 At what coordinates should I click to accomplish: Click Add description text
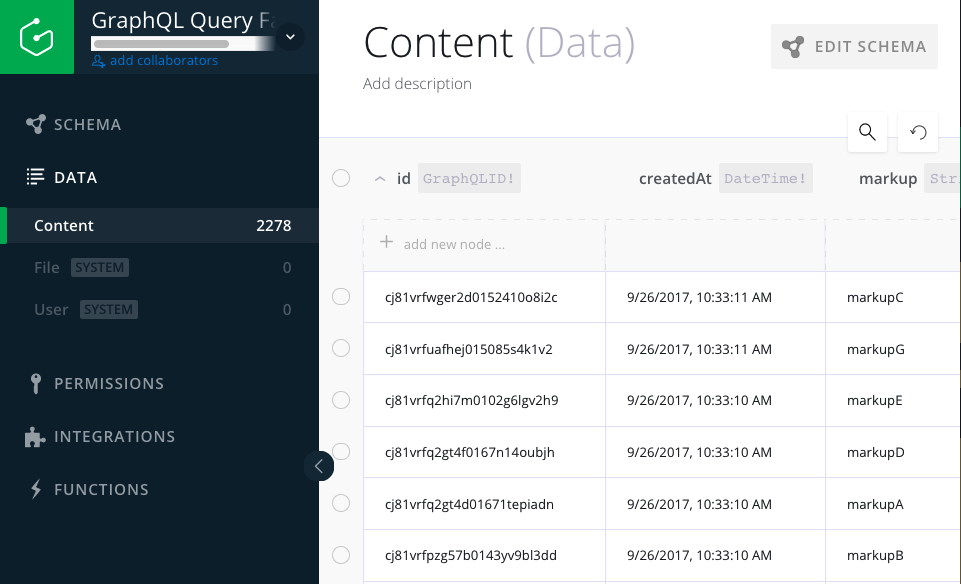[417, 83]
